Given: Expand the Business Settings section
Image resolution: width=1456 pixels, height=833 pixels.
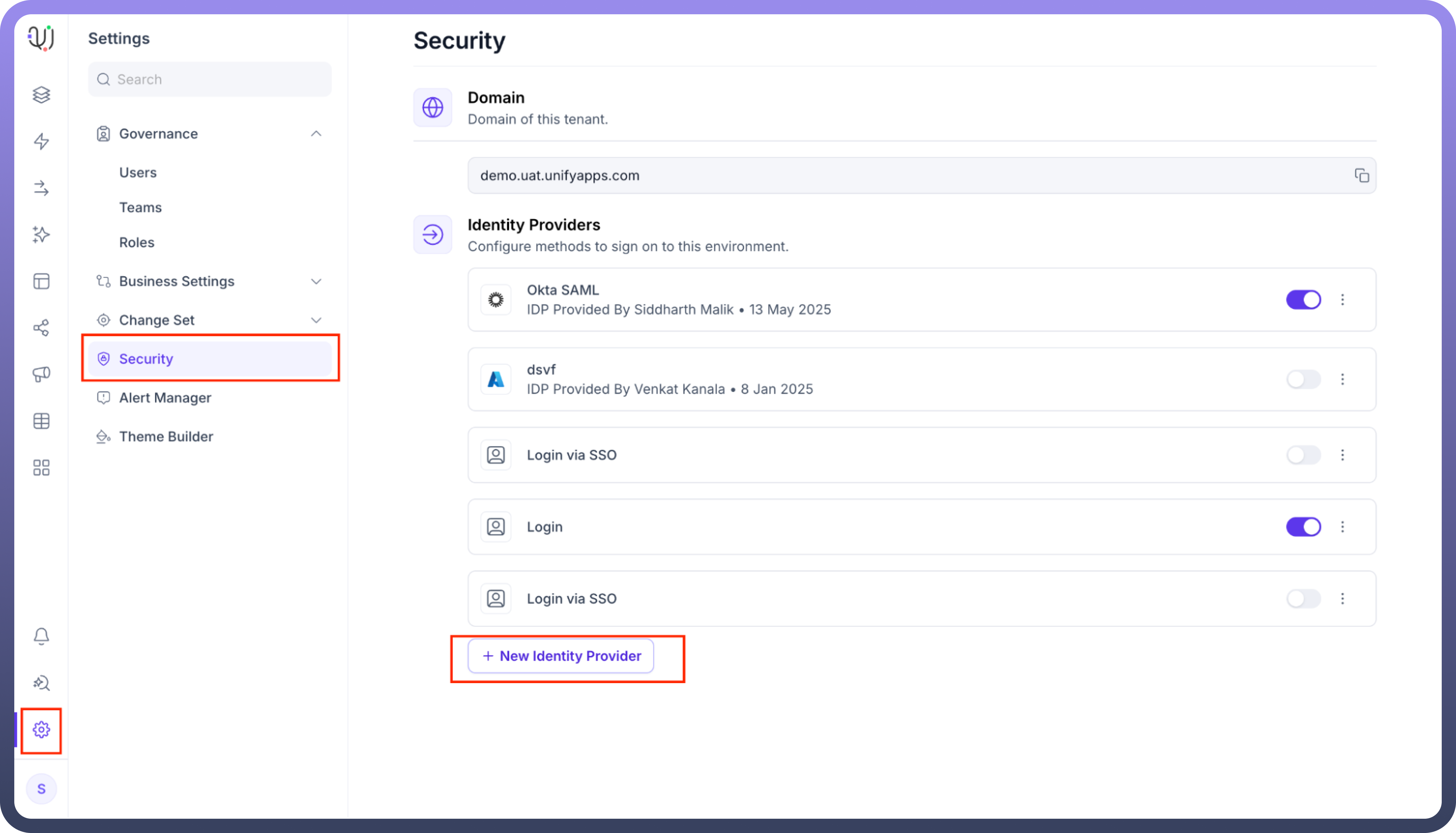Looking at the screenshot, I should pos(316,282).
